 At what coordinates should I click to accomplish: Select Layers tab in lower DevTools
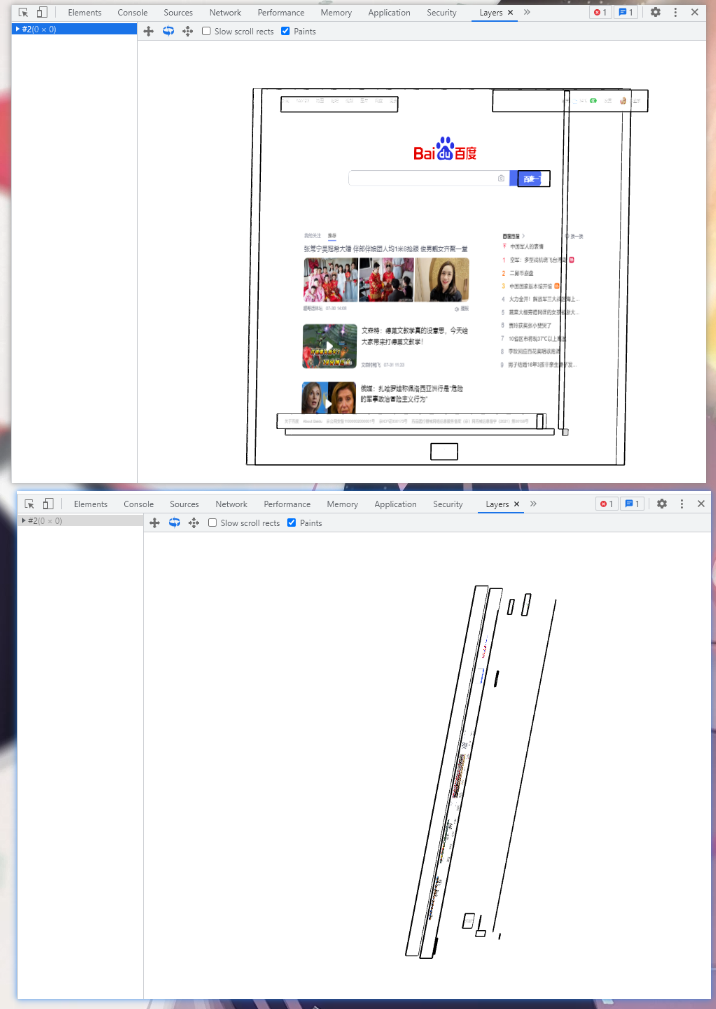tap(497, 504)
